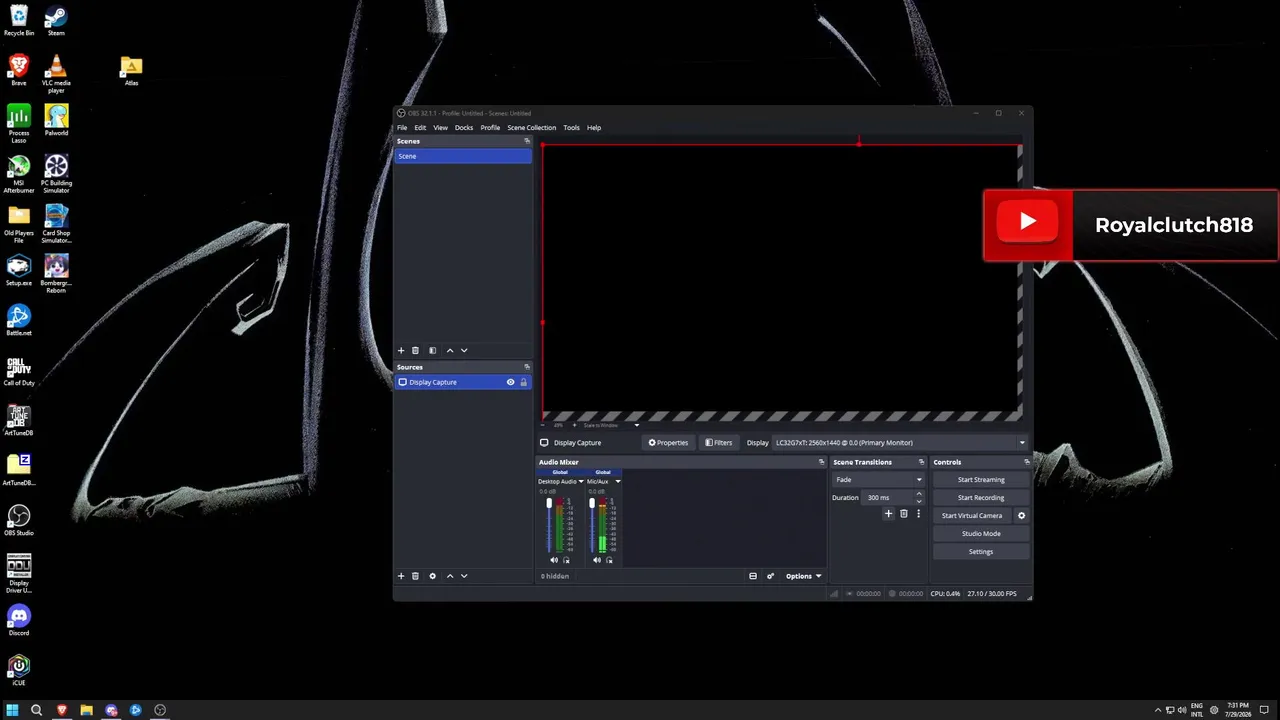The height and width of the screenshot is (720, 1280).
Task: Pop out the Scenes dock
Action: pos(527,141)
